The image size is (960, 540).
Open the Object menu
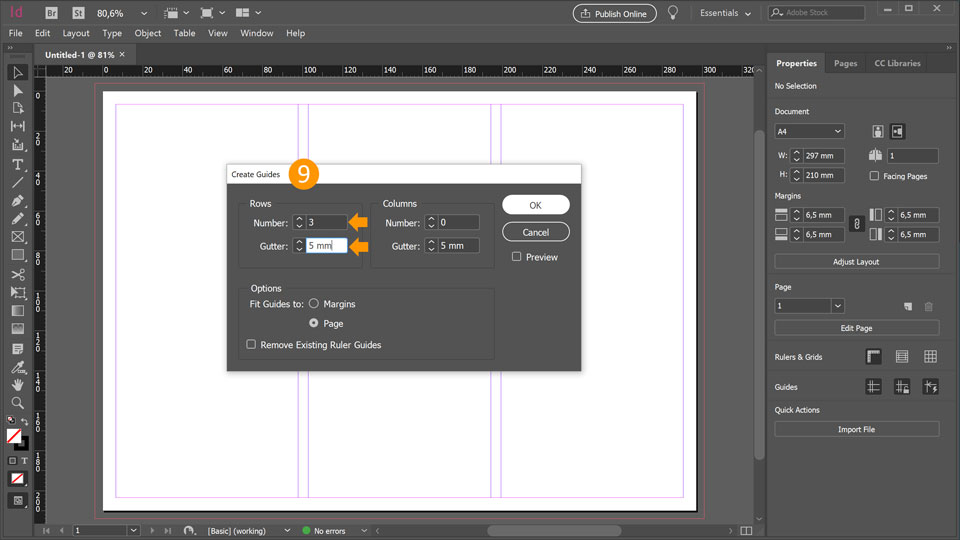[148, 33]
